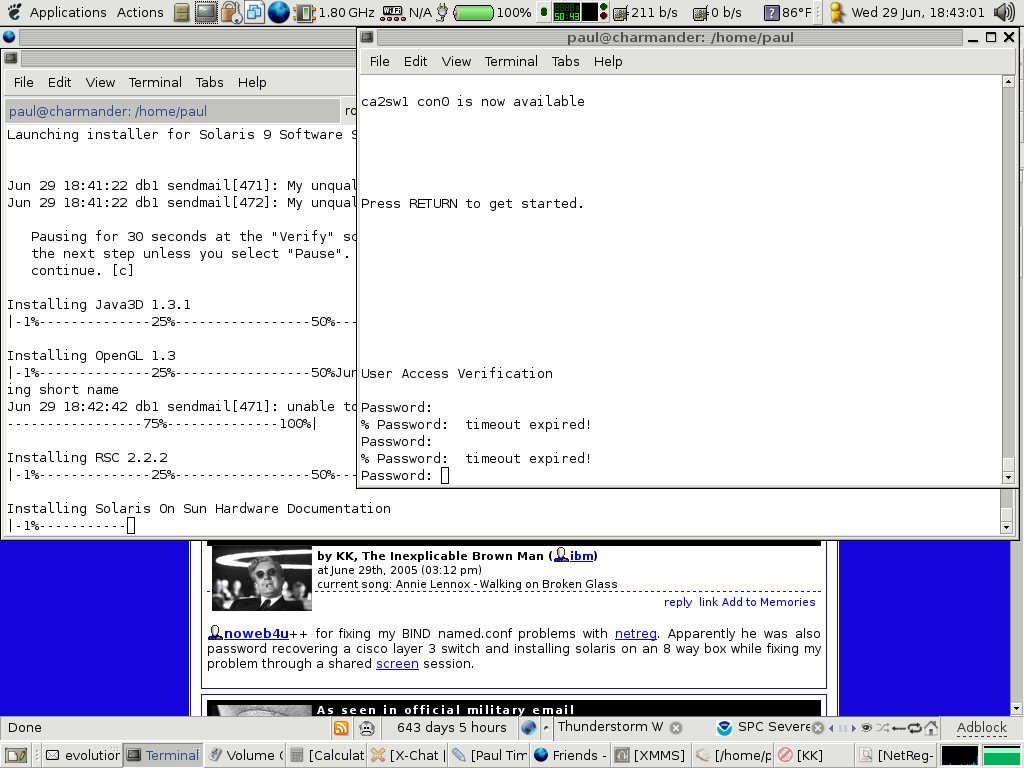Click the reply link on the post
Screen dimensions: 1024x768
pos(677,602)
